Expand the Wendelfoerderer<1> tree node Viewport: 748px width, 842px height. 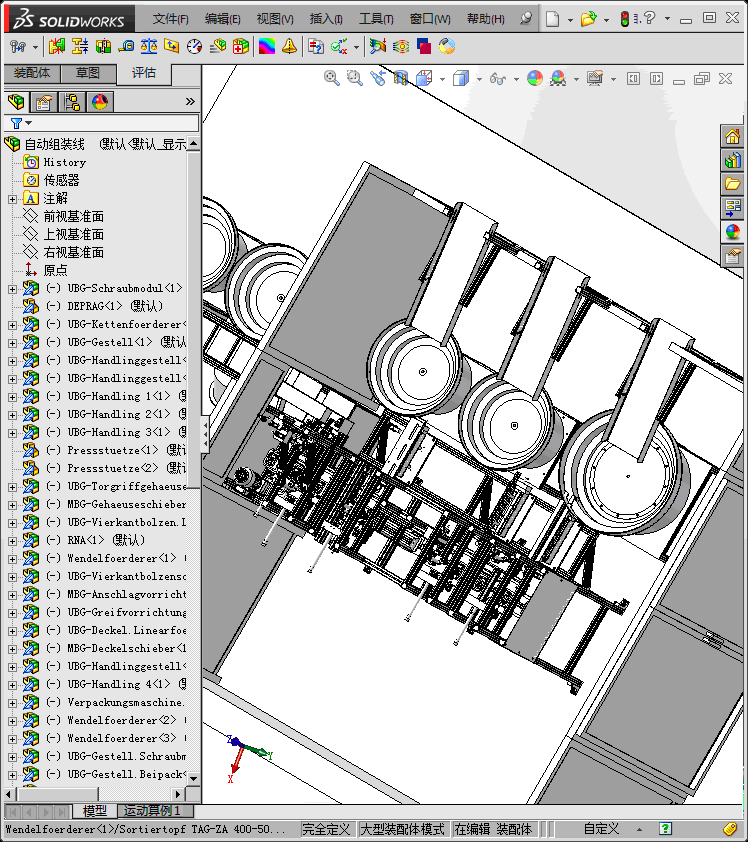click(x=12, y=559)
